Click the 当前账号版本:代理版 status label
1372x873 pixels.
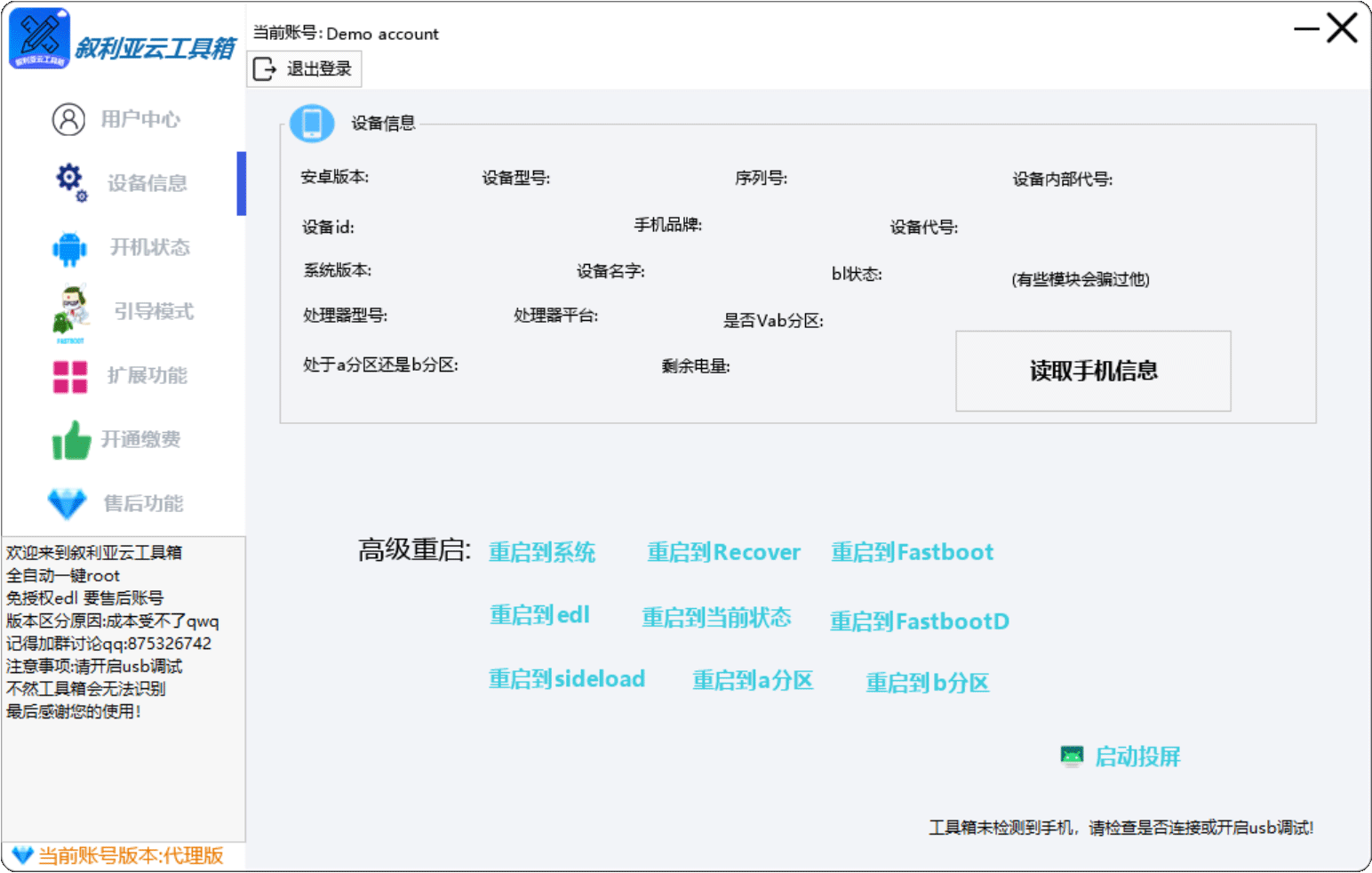click(130, 855)
